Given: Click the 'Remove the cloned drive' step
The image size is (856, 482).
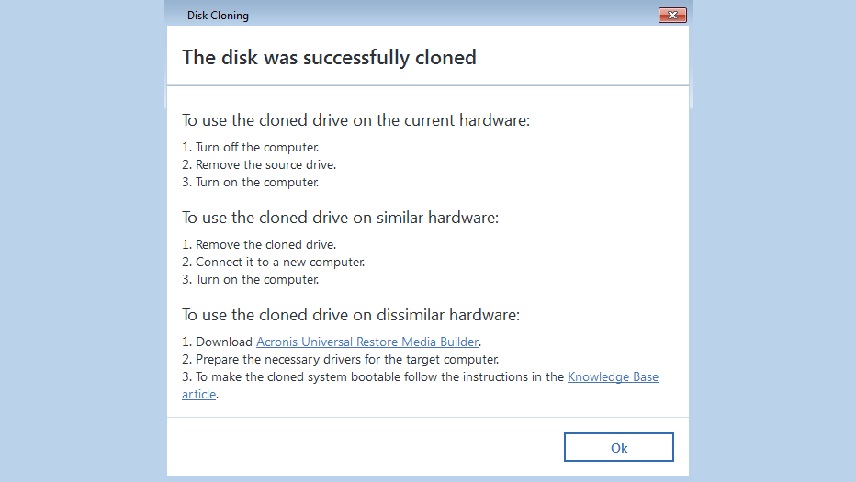Looking at the screenshot, I should (x=259, y=245).
